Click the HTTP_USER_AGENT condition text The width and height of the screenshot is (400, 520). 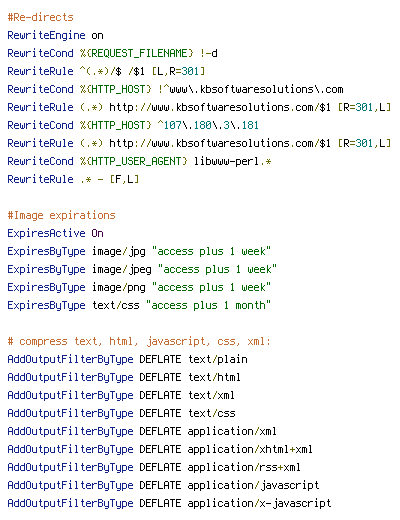tap(134, 161)
